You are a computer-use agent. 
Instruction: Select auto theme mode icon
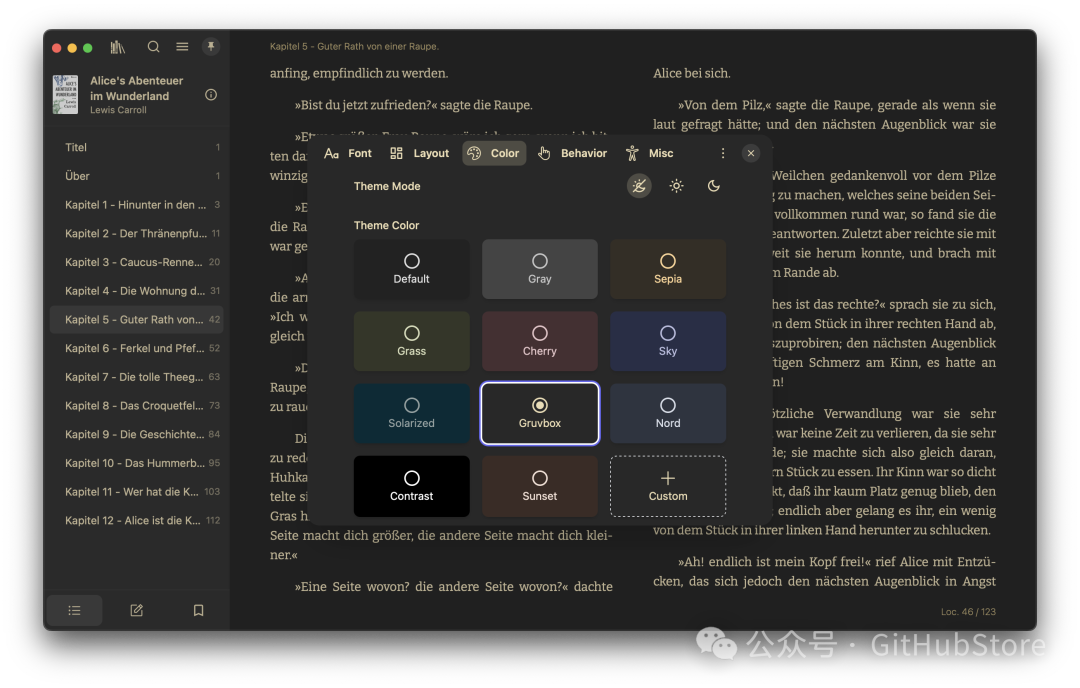click(x=639, y=186)
